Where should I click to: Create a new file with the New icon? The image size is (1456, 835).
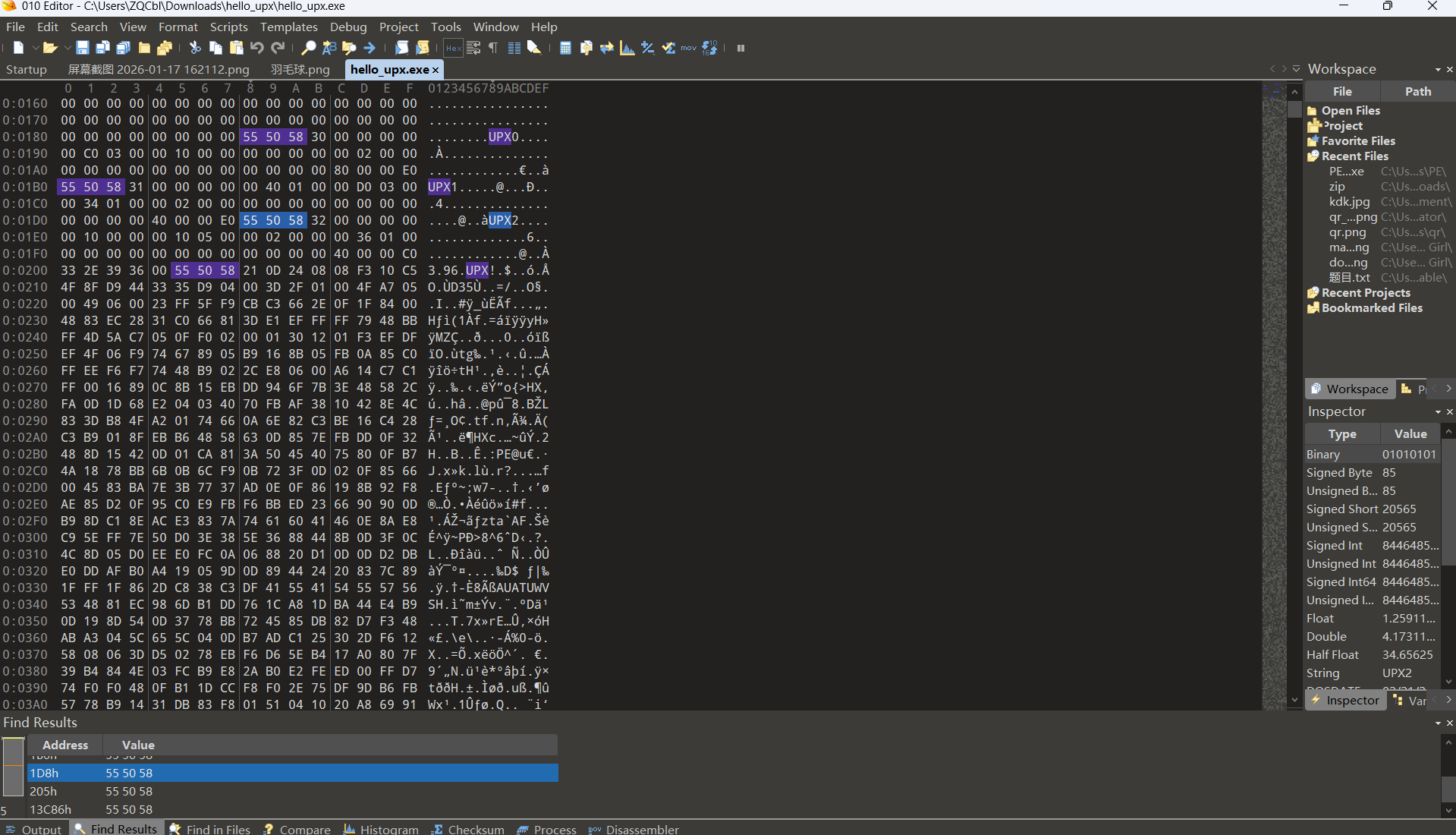click(x=18, y=48)
